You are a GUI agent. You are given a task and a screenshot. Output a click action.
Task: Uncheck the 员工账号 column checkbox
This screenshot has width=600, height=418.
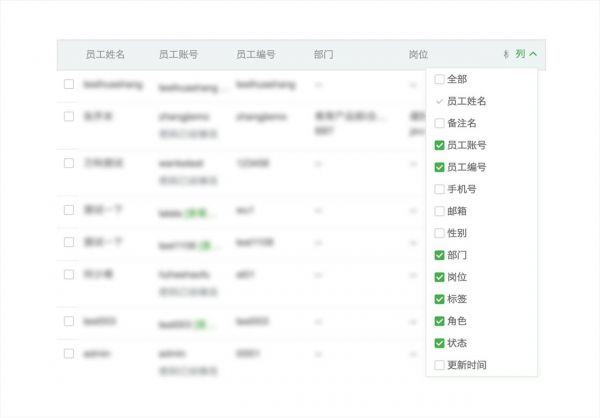pos(440,145)
